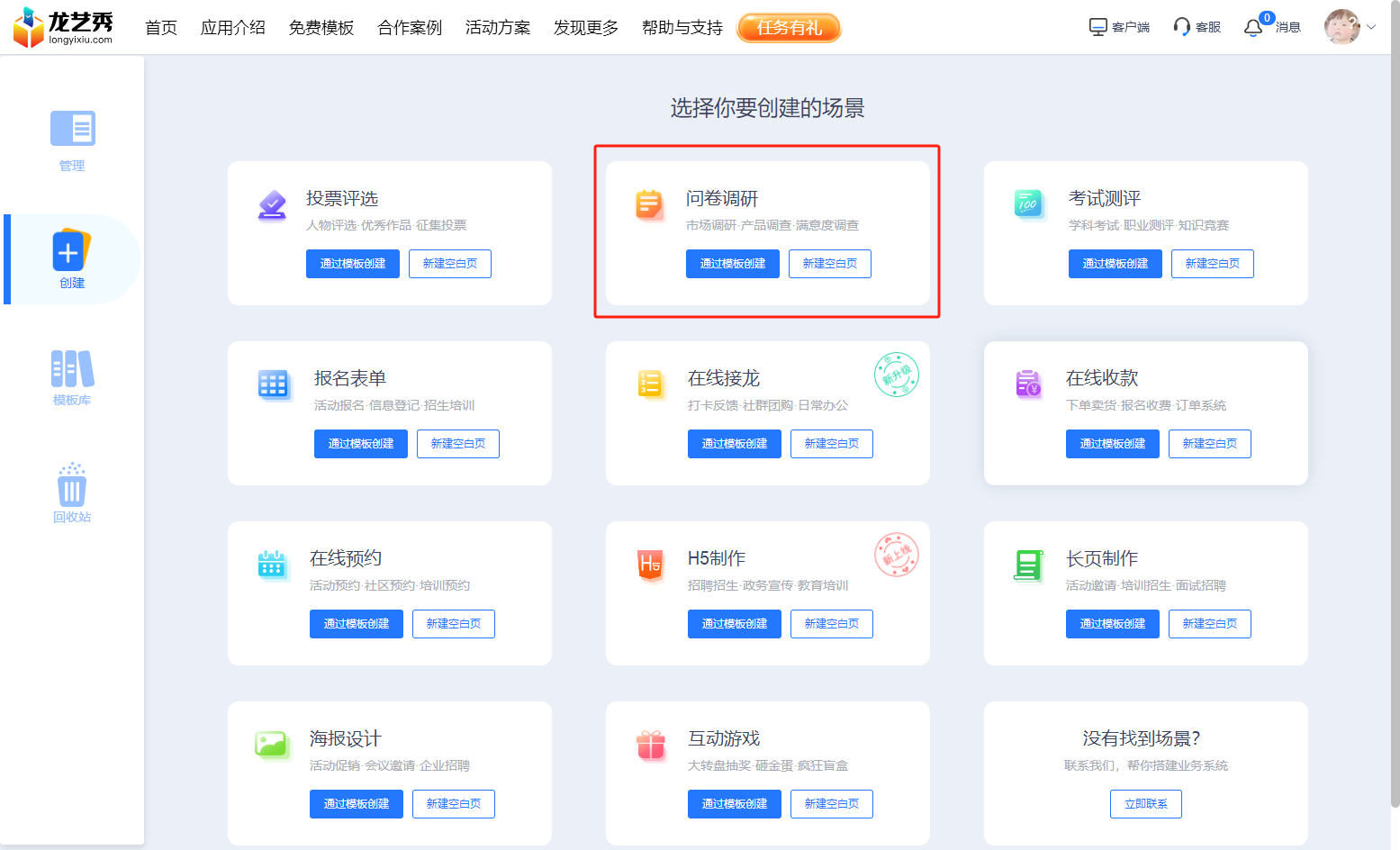The image size is (1400, 850).
Task: Open the 模板库 sidebar icon
Action: click(72, 369)
